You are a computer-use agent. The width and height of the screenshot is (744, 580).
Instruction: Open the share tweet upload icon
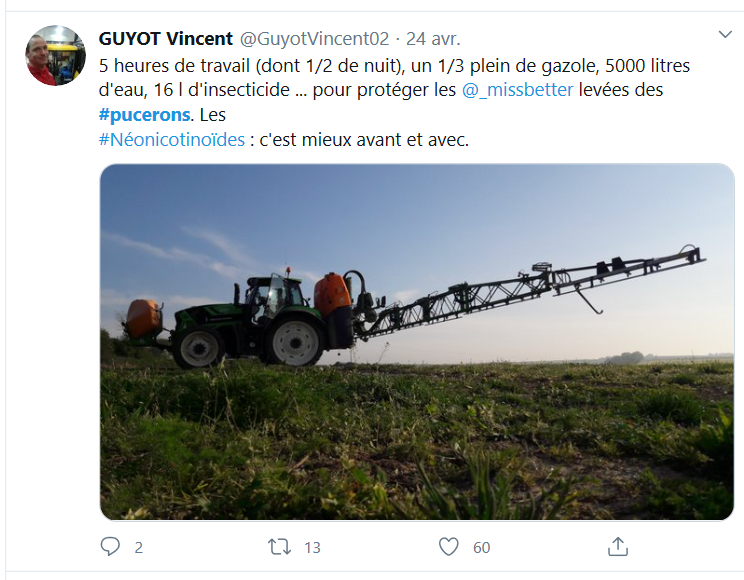pos(618,546)
